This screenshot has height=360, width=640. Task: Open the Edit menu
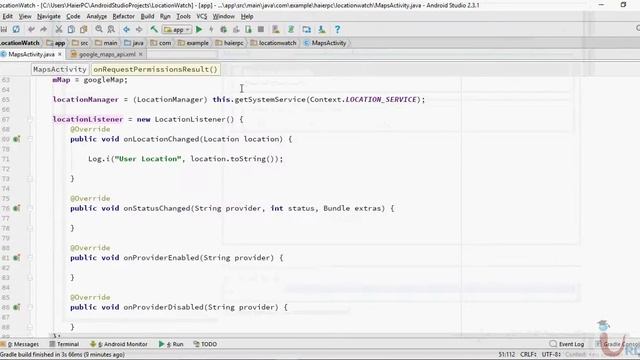coord(7,16)
